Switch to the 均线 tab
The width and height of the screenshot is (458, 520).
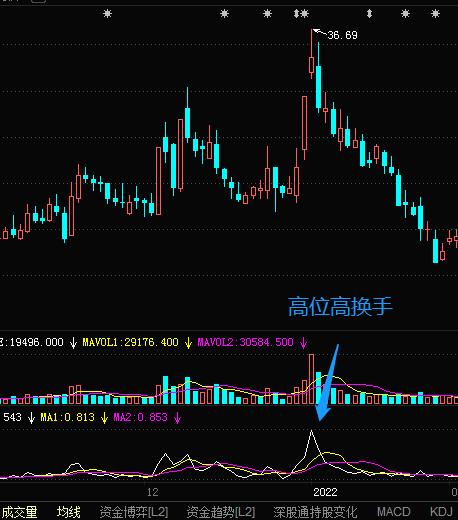point(68,512)
